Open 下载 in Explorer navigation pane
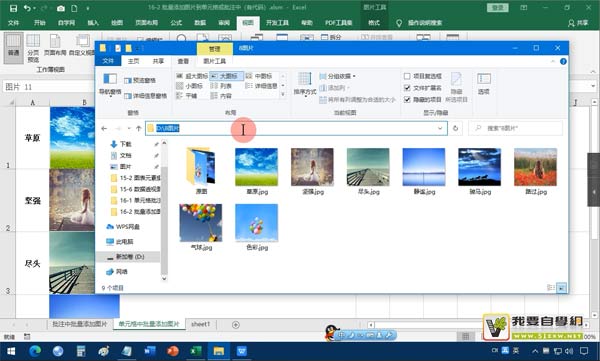 tap(126, 144)
